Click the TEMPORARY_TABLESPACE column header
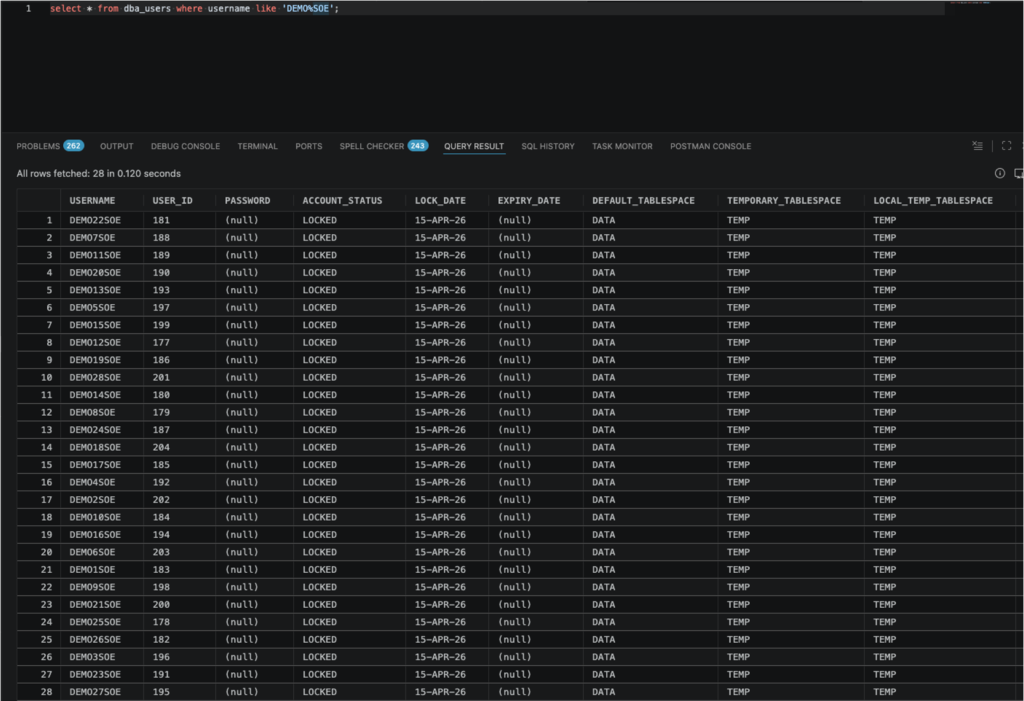1024x701 pixels. click(x=791, y=201)
